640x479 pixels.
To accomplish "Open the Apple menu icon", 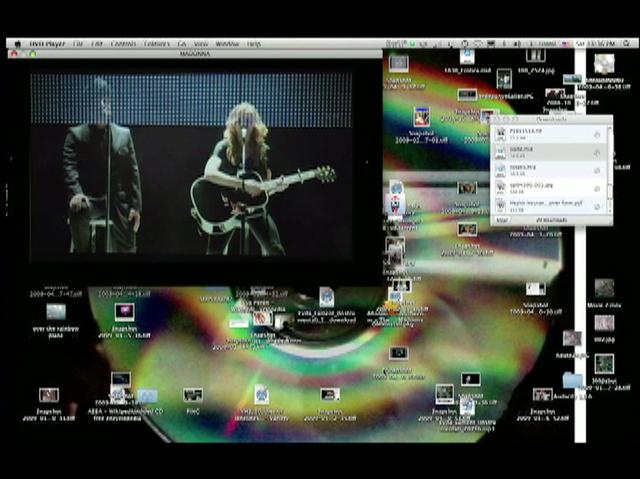I will coord(18,44).
